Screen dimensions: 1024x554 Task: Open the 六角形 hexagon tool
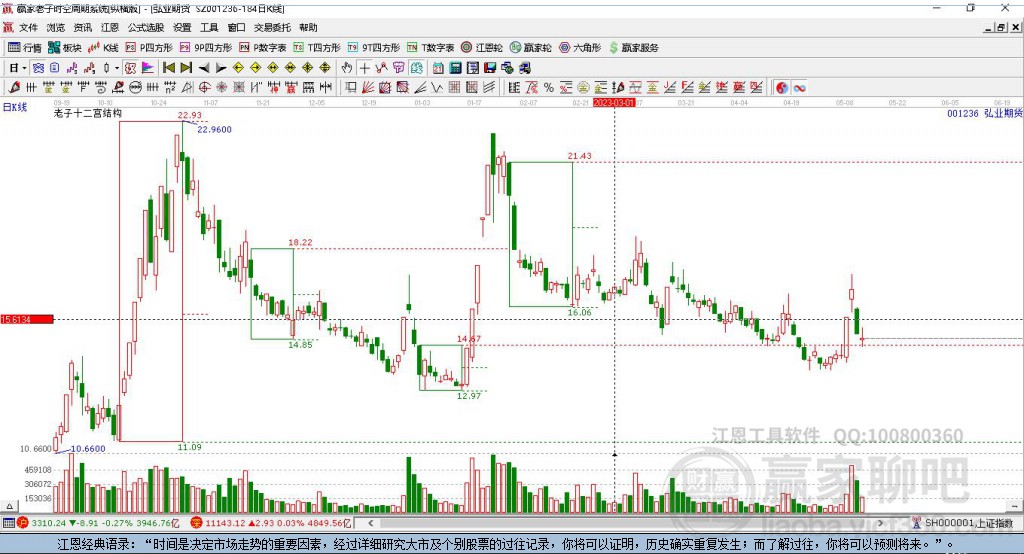580,48
